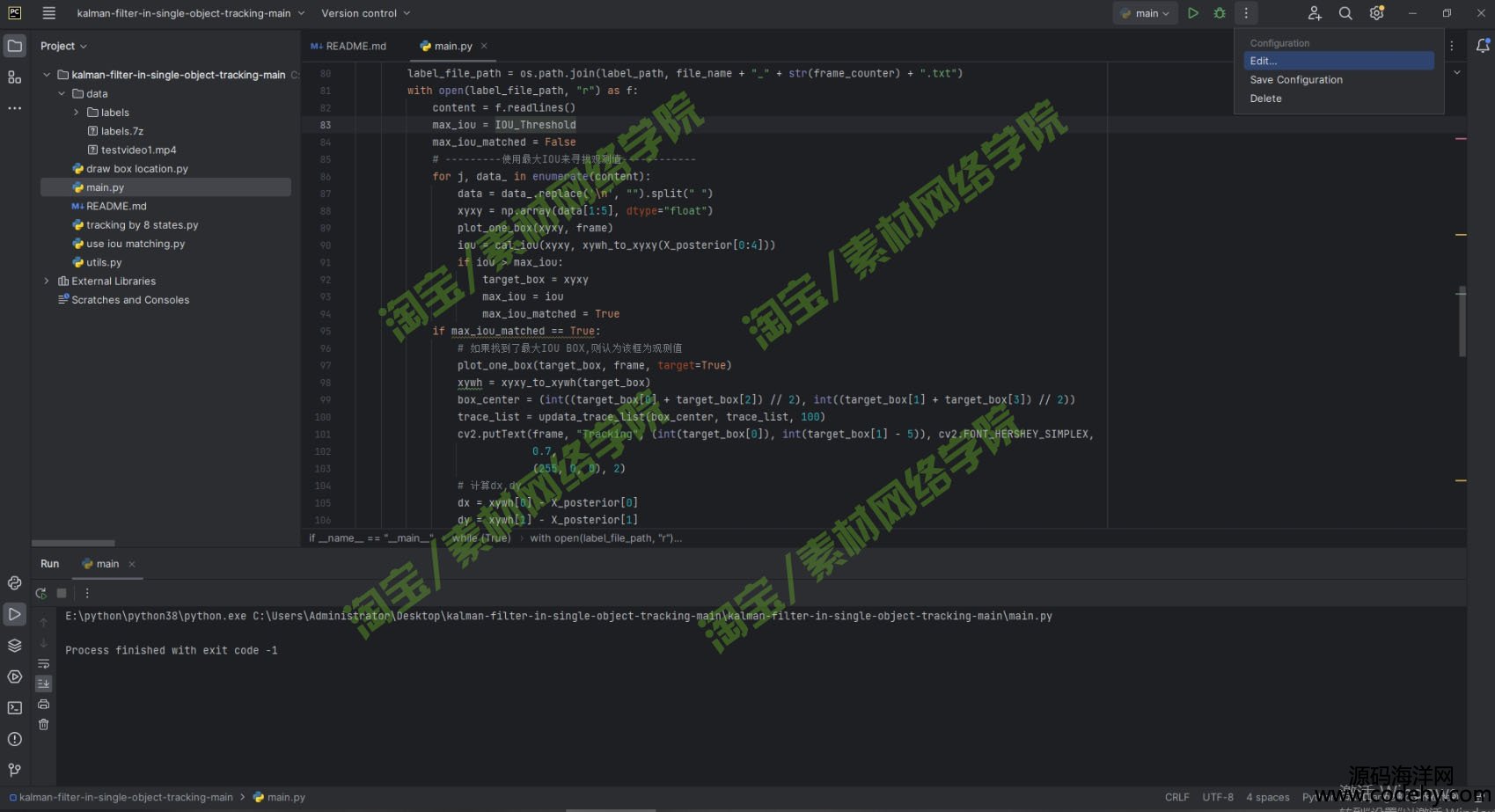Click CRLF line separator in status bar

(1176, 797)
